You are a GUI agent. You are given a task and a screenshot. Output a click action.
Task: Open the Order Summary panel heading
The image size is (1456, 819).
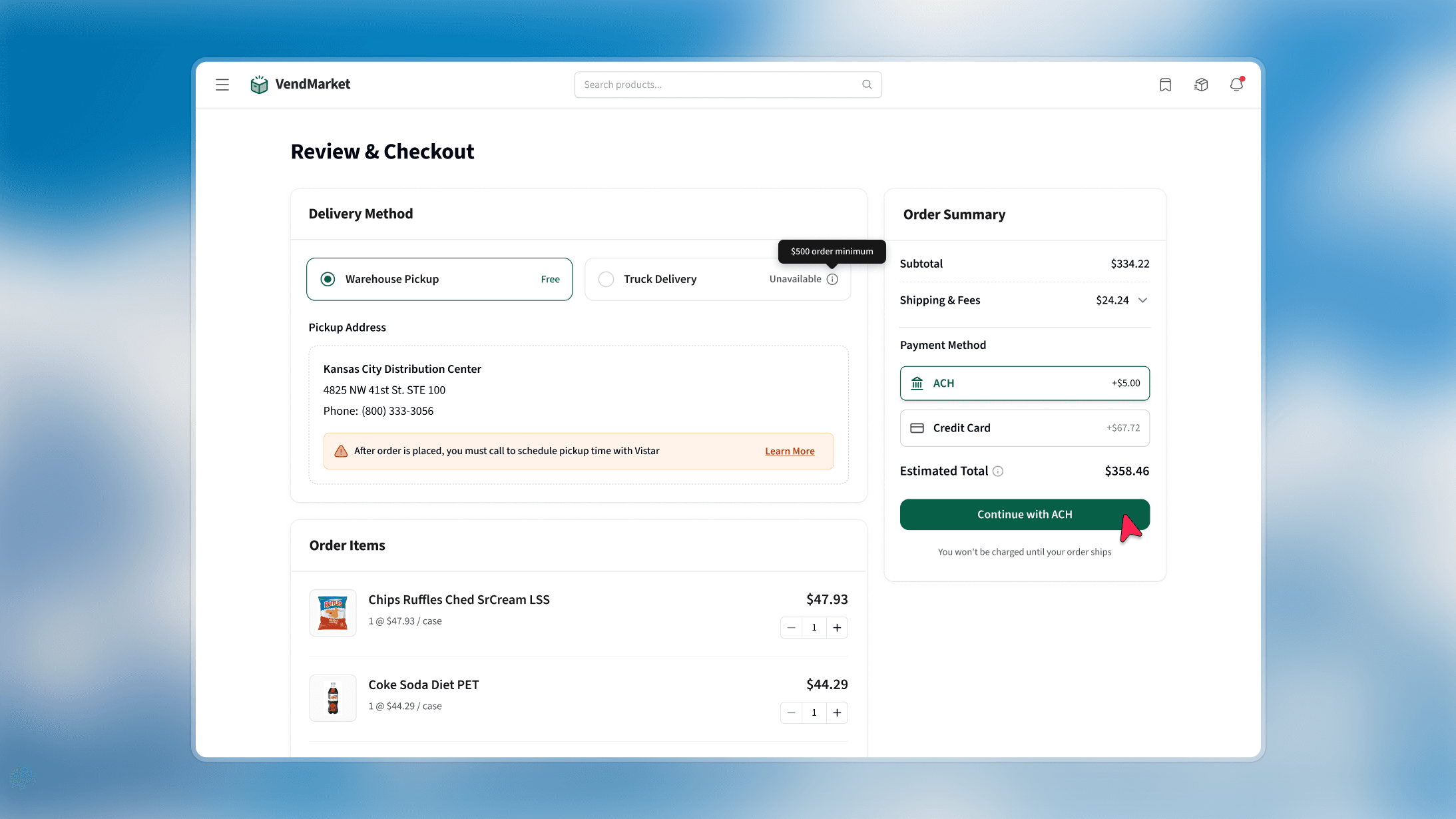point(954,214)
